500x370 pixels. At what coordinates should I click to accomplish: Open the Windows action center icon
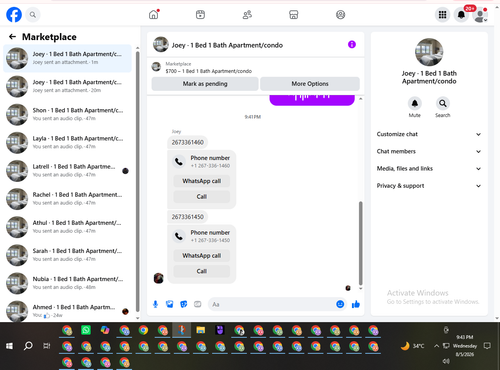pyautogui.click(x=487, y=346)
